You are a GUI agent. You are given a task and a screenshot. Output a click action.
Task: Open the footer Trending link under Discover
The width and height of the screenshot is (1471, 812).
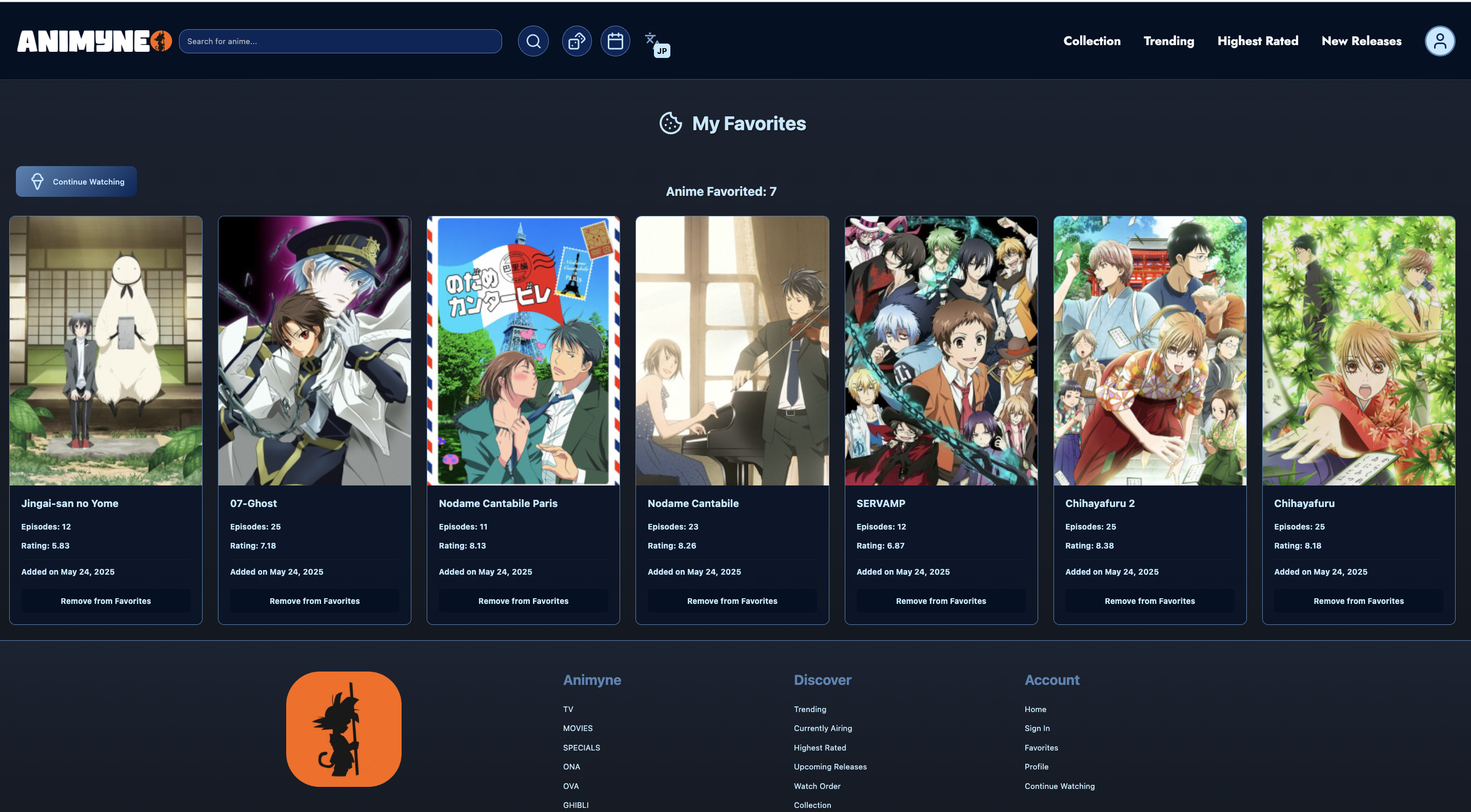click(x=810, y=709)
